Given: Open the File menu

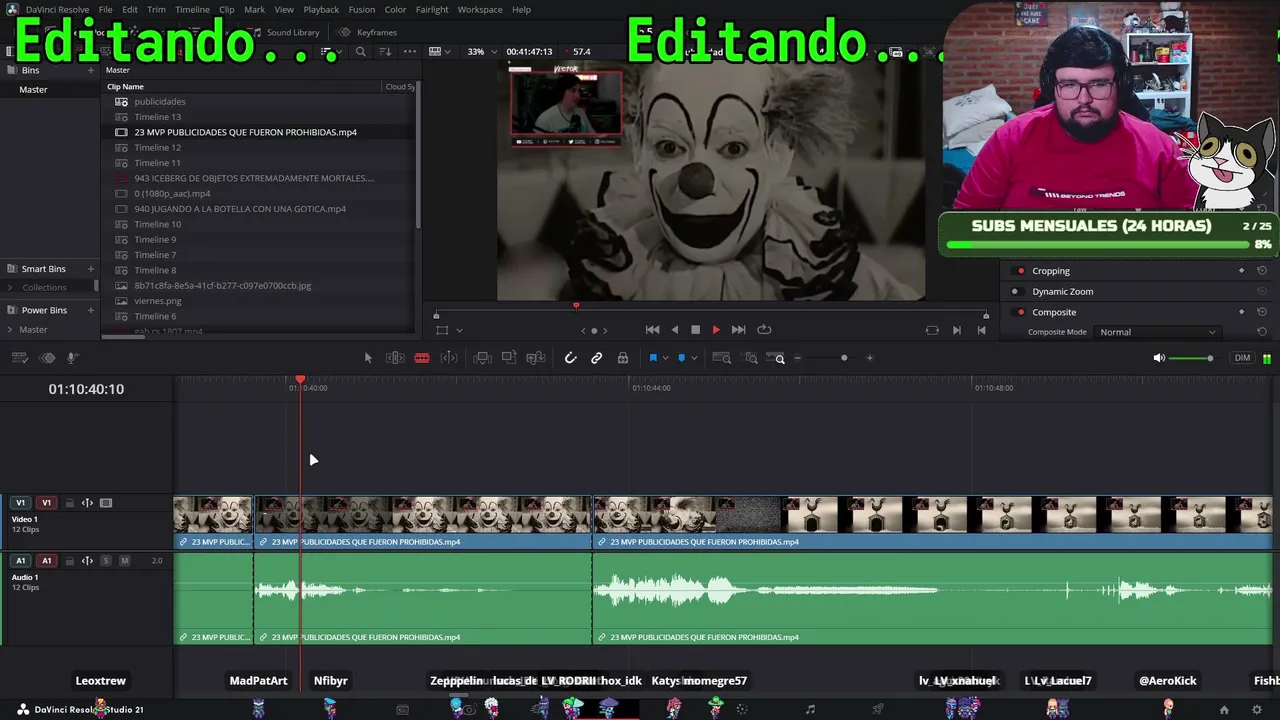Looking at the screenshot, I should pyautogui.click(x=105, y=10).
